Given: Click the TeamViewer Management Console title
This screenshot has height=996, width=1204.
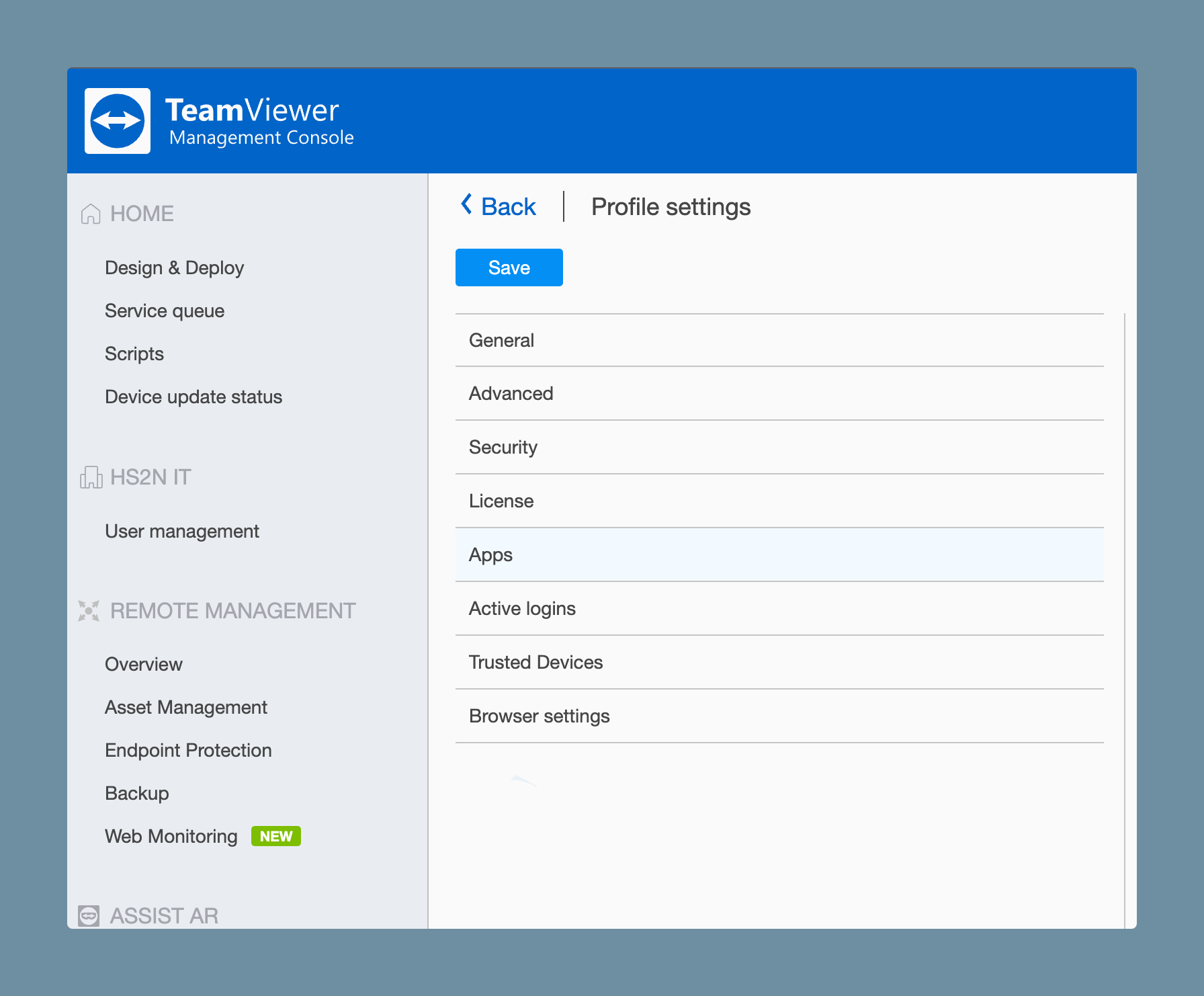Looking at the screenshot, I should (x=259, y=122).
